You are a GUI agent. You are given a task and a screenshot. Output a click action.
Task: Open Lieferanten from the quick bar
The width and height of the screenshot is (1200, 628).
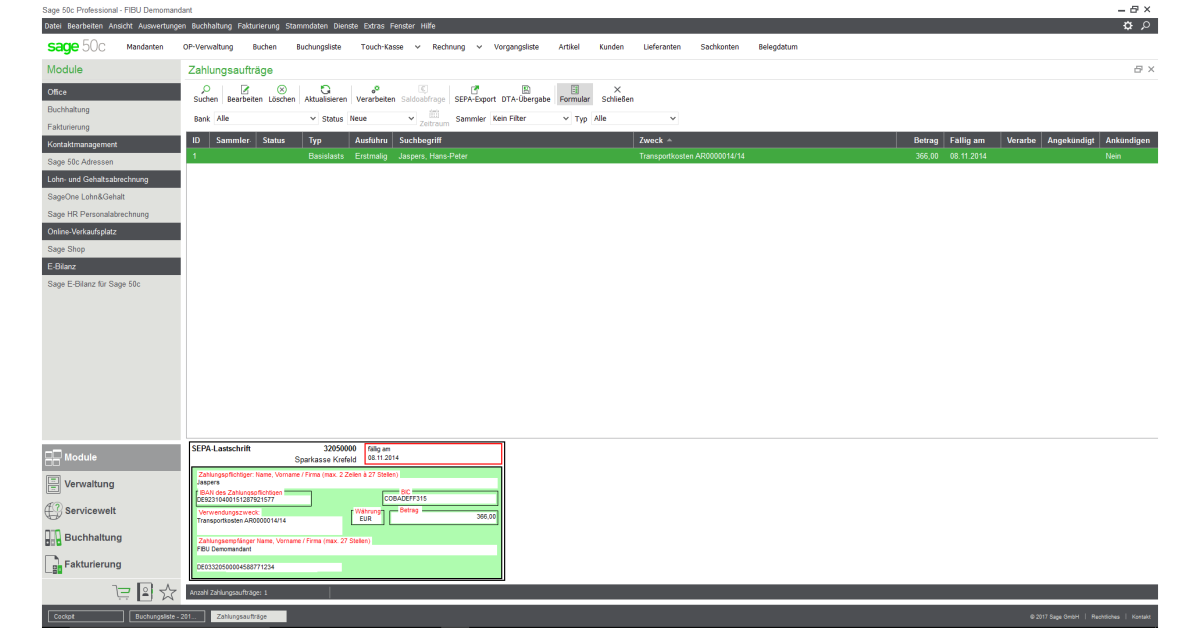[x=662, y=47]
